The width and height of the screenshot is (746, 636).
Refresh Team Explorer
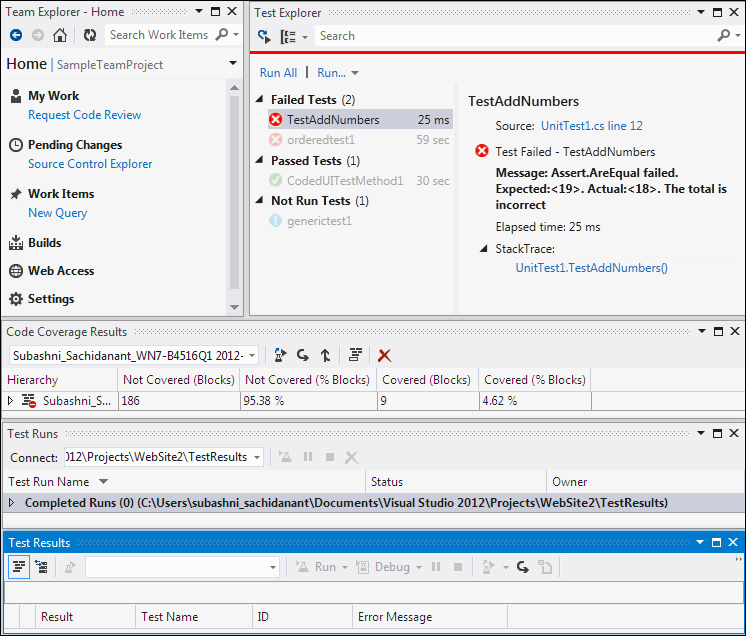pyautogui.click(x=89, y=35)
